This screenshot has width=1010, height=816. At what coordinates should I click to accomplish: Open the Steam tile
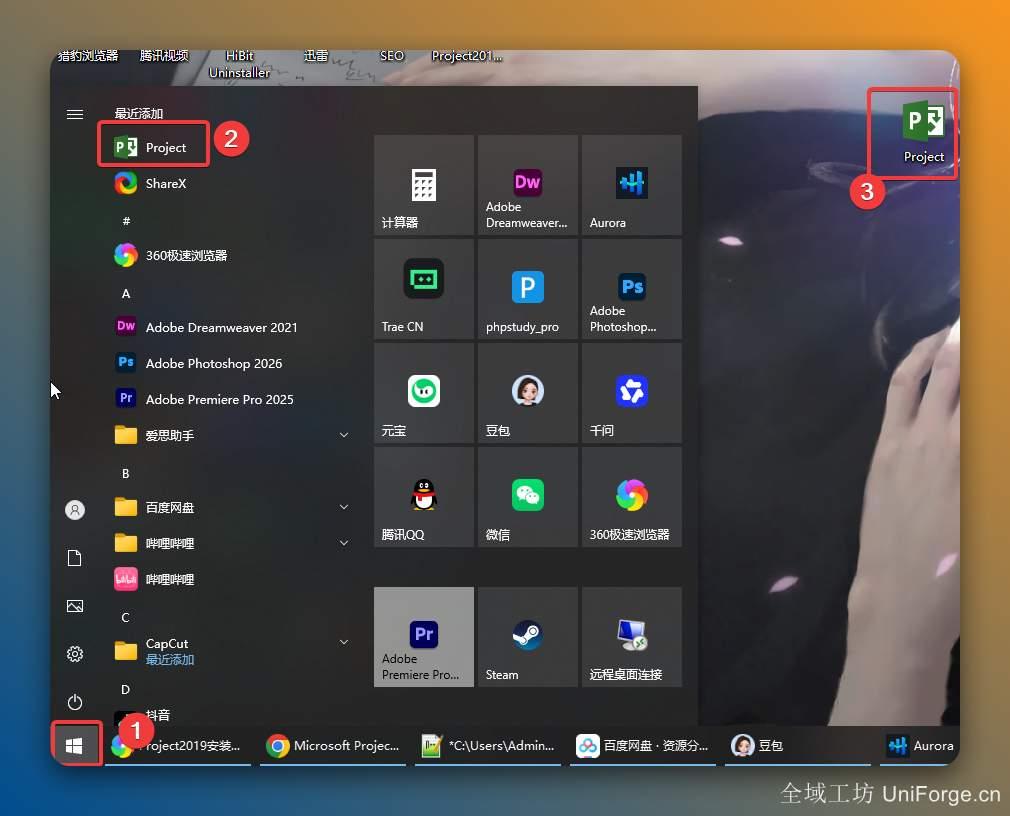pos(528,637)
